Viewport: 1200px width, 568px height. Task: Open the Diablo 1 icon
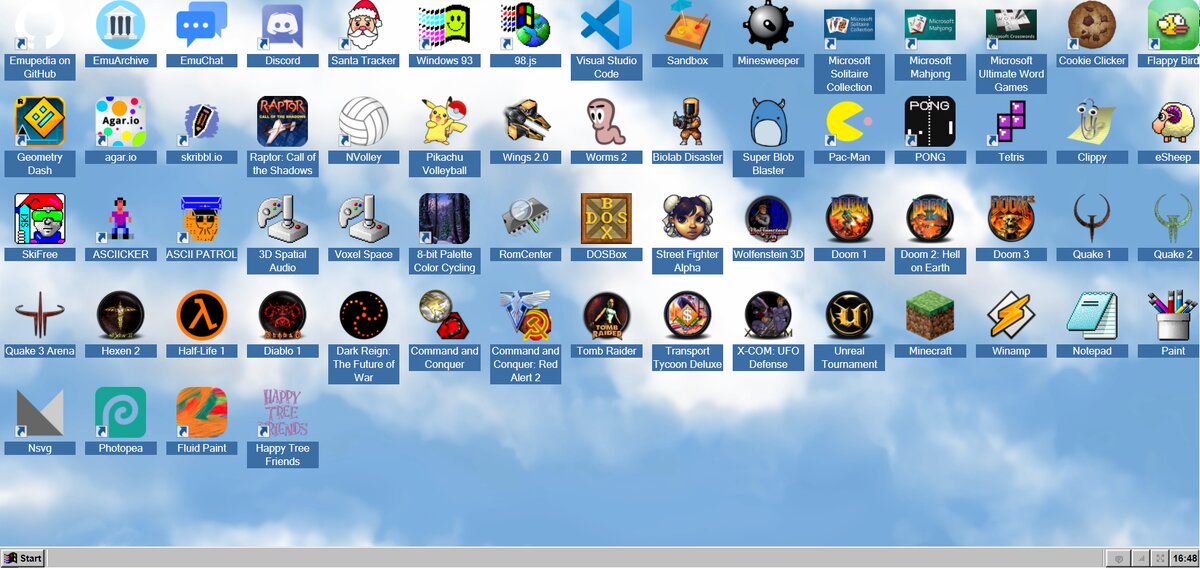pos(282,315)
